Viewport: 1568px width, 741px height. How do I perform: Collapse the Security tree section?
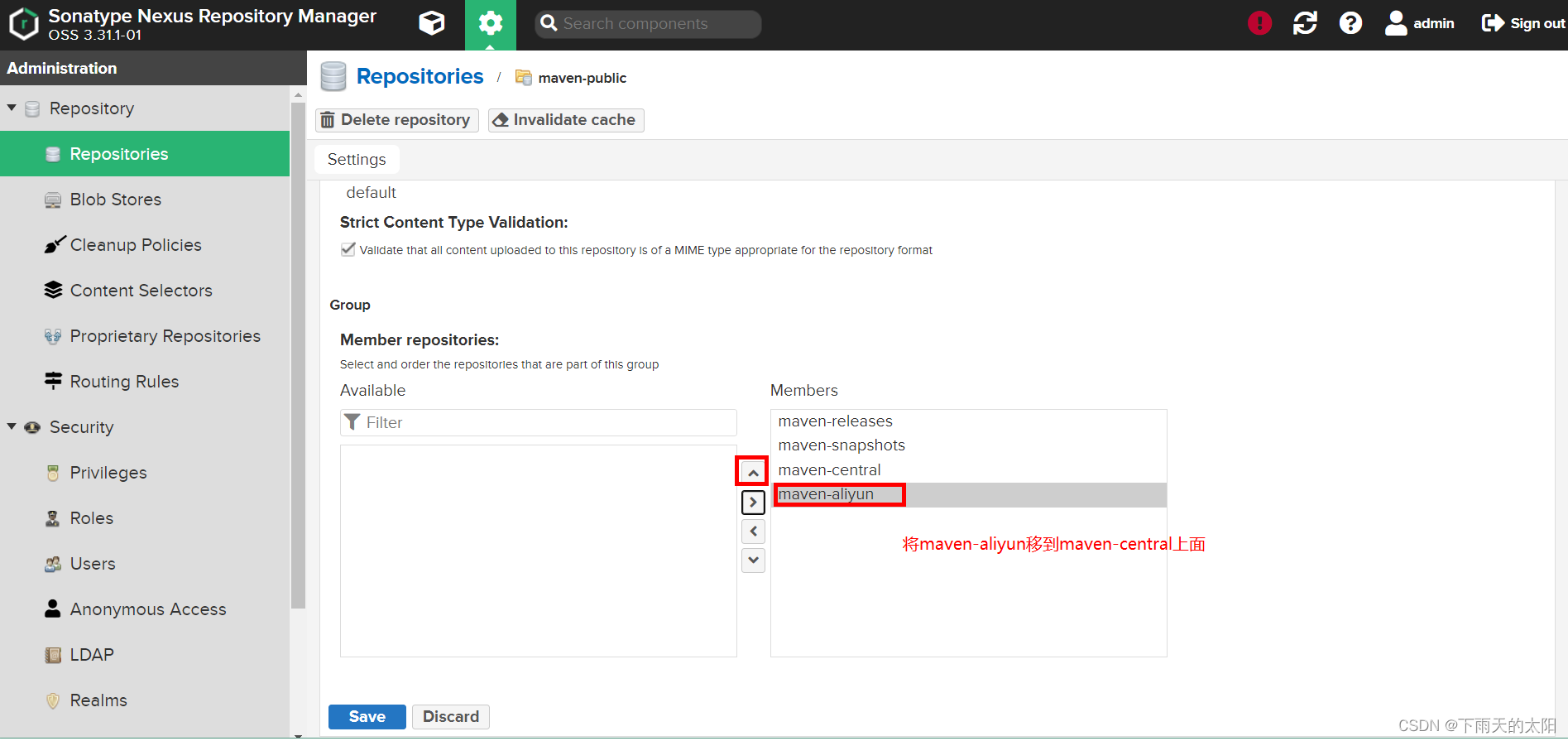[x=12, y=426]
